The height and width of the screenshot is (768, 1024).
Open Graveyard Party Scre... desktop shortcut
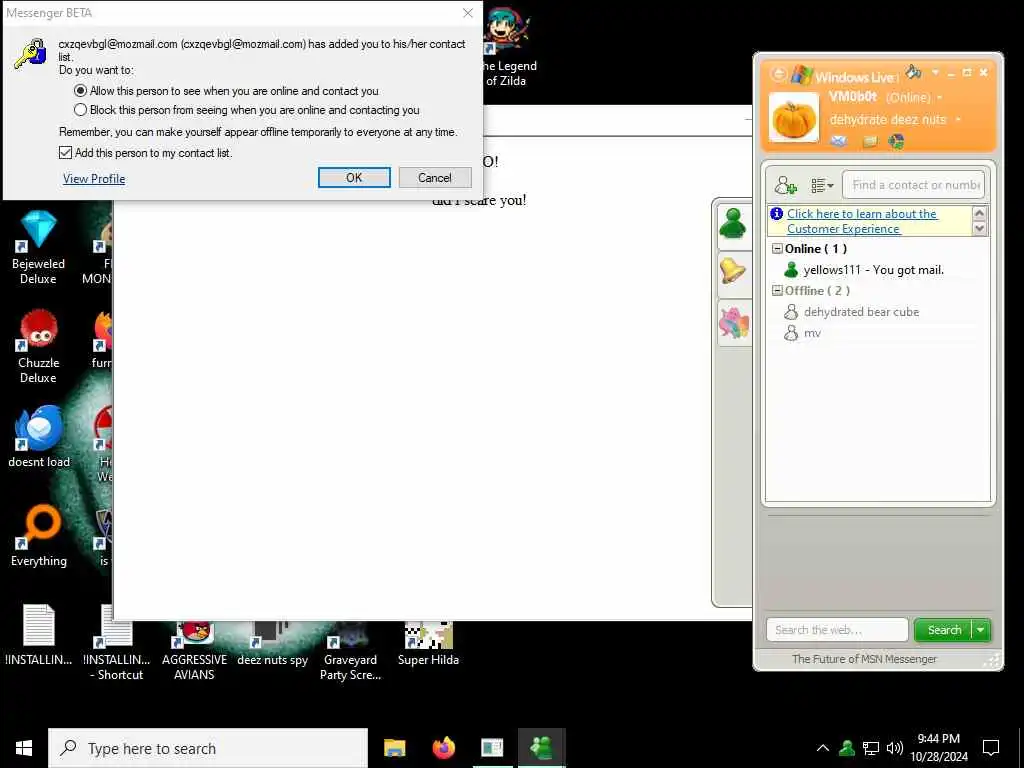click(x=350, y=650)
